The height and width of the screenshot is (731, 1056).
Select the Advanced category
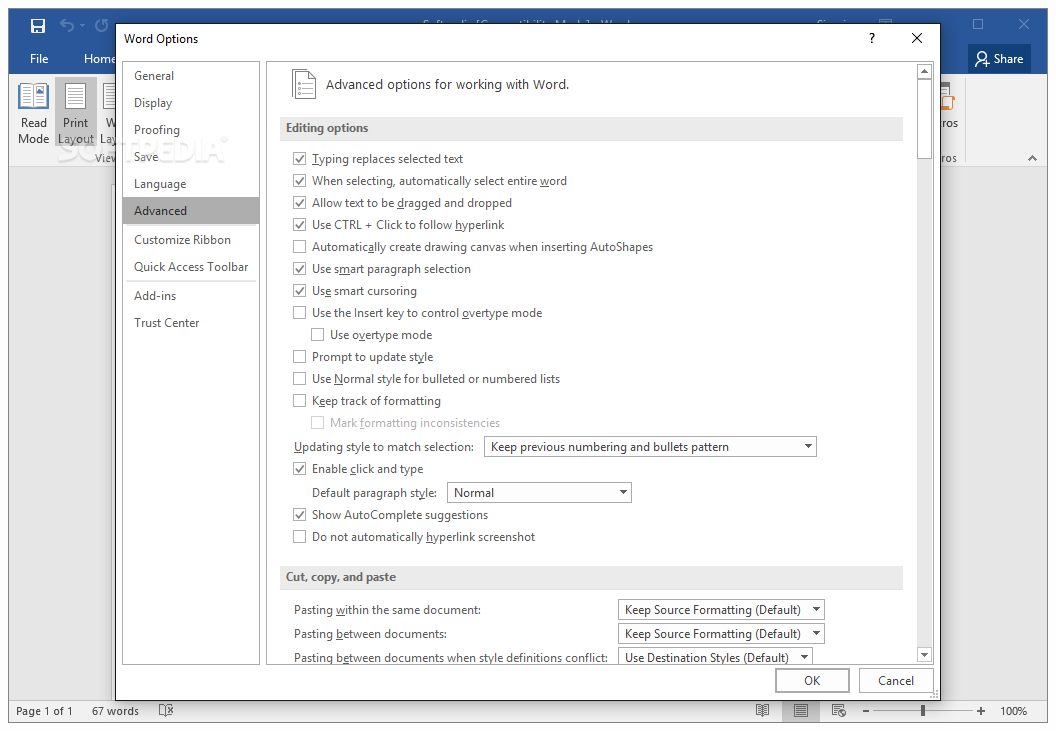coord(191,211)
